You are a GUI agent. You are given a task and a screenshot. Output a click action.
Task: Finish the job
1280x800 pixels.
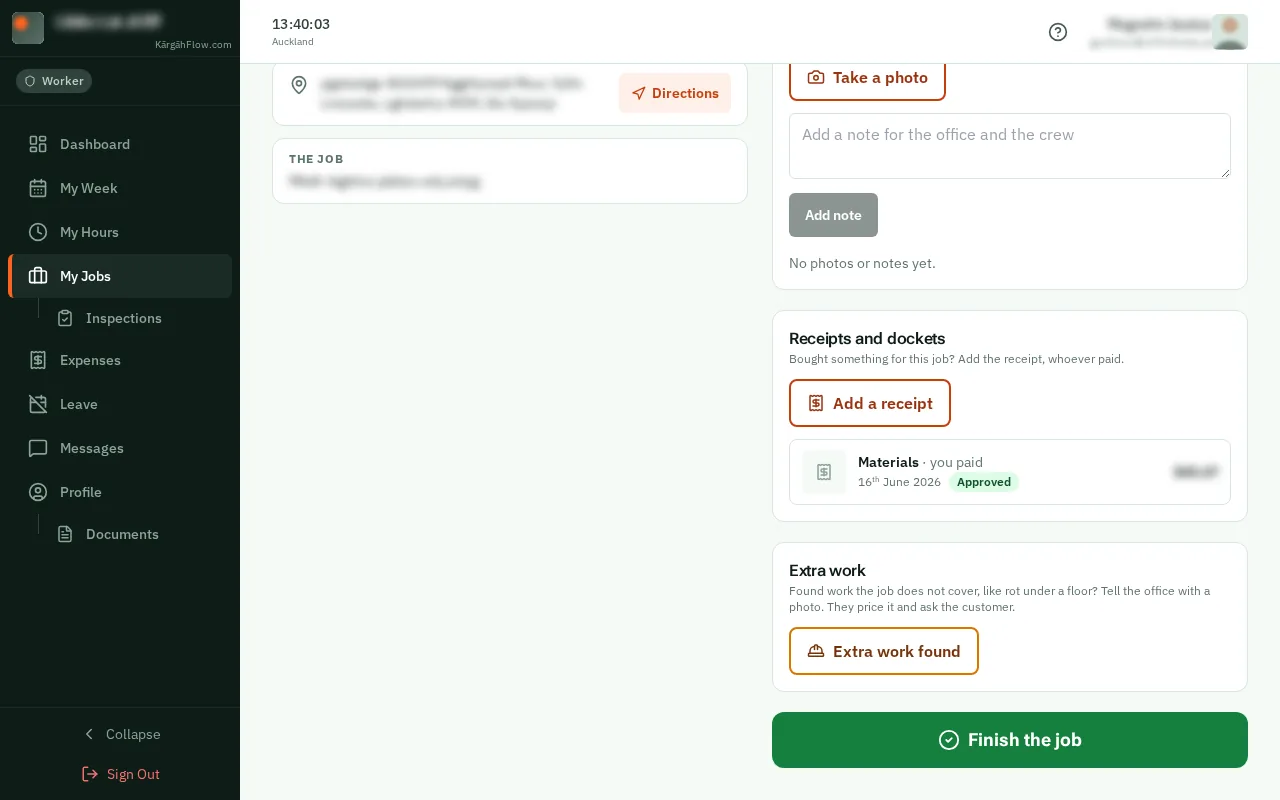(x=1010, y=740)
